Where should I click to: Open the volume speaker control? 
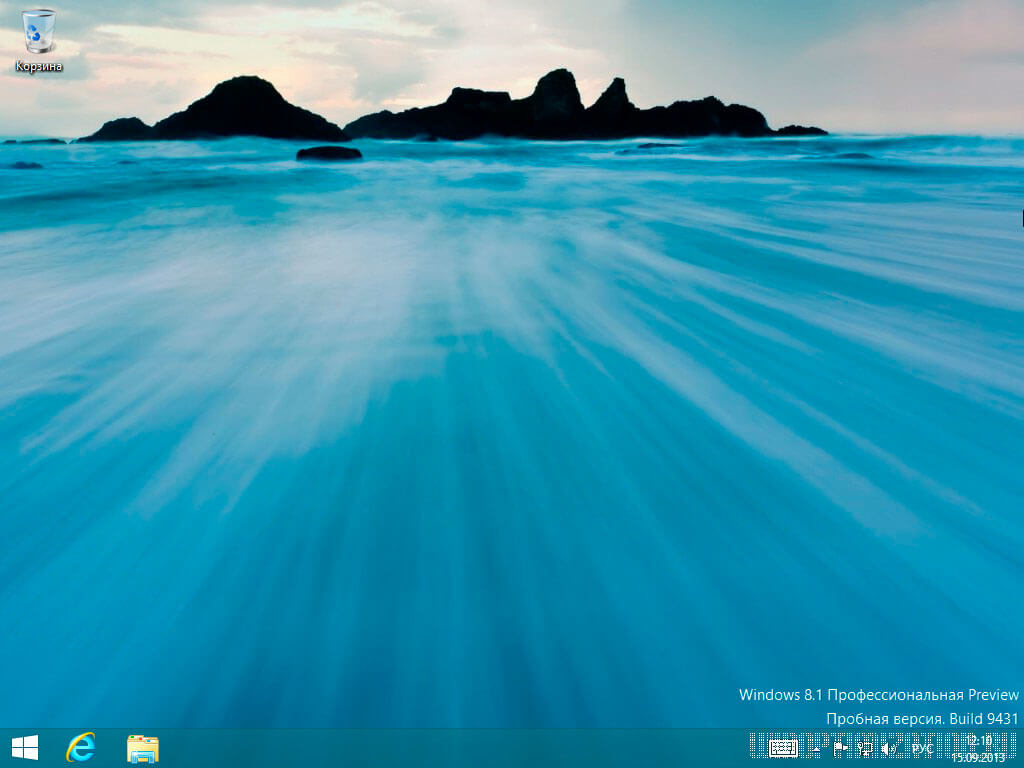coord(888,748)
